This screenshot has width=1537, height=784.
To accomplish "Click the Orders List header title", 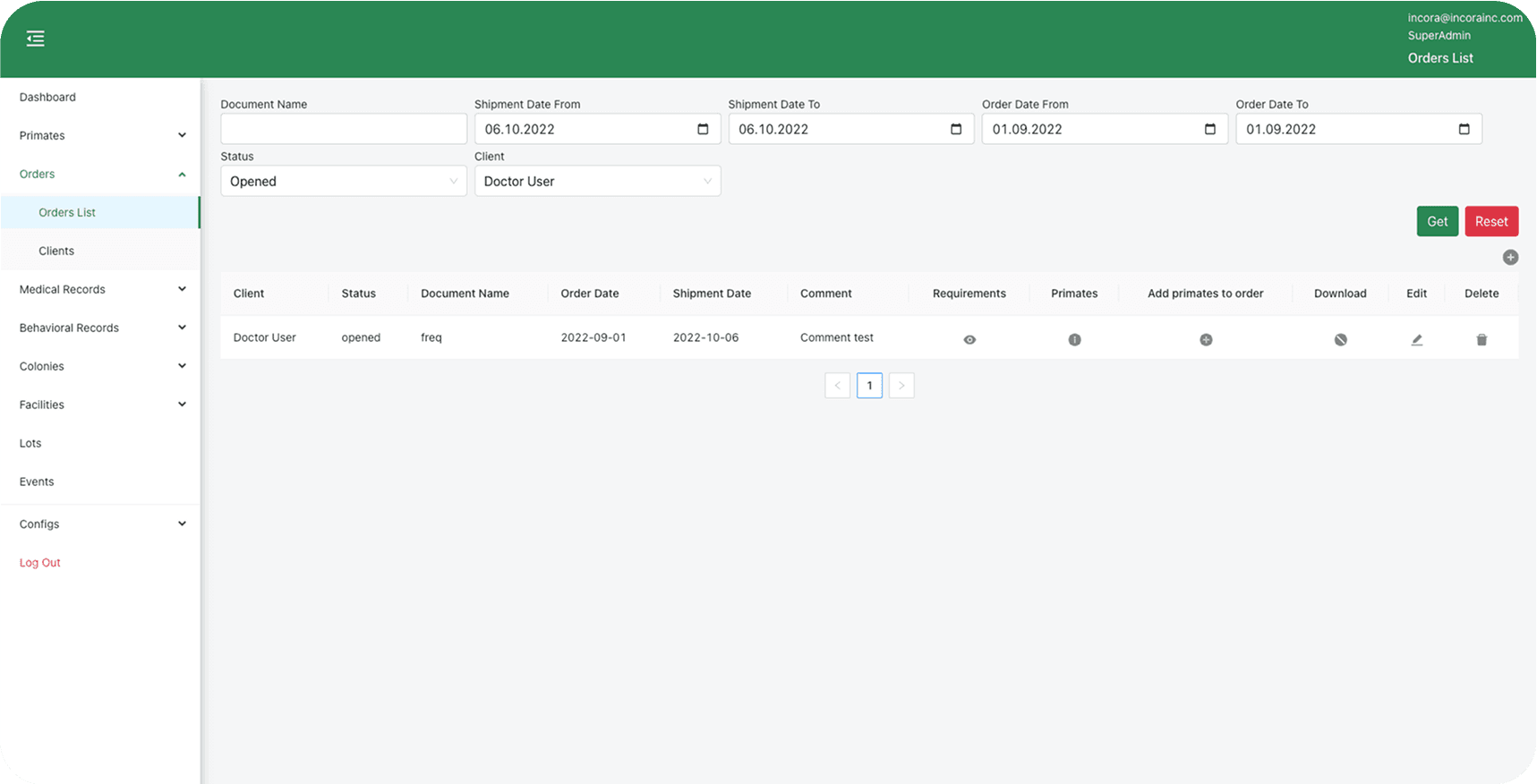I will pyautogui.click(x=1440, y=58).
